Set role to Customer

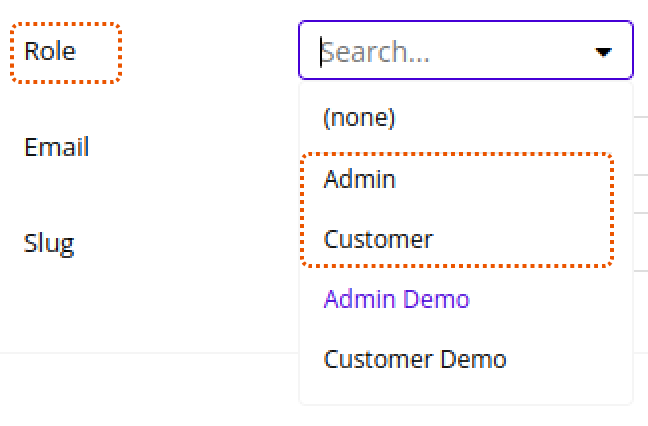pyautogui.click(x=378, y=240)
